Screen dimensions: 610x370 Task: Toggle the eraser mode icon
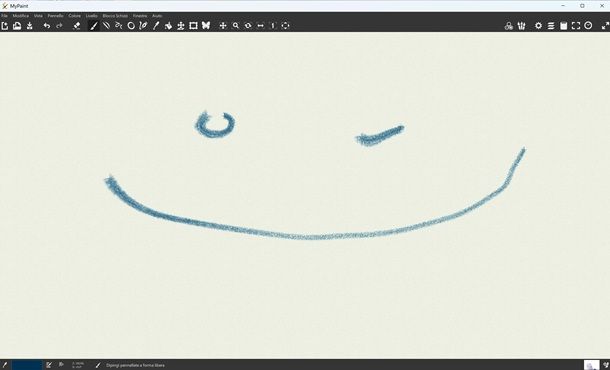click(77, 26)
